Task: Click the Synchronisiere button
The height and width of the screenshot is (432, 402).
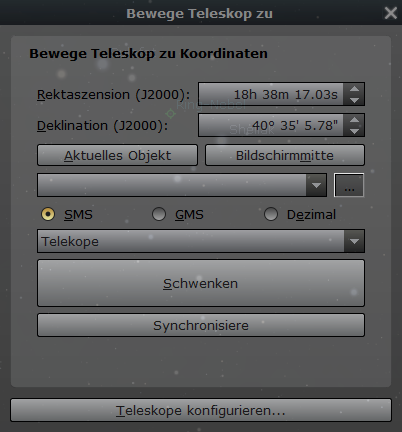Action: coord(201,325)
